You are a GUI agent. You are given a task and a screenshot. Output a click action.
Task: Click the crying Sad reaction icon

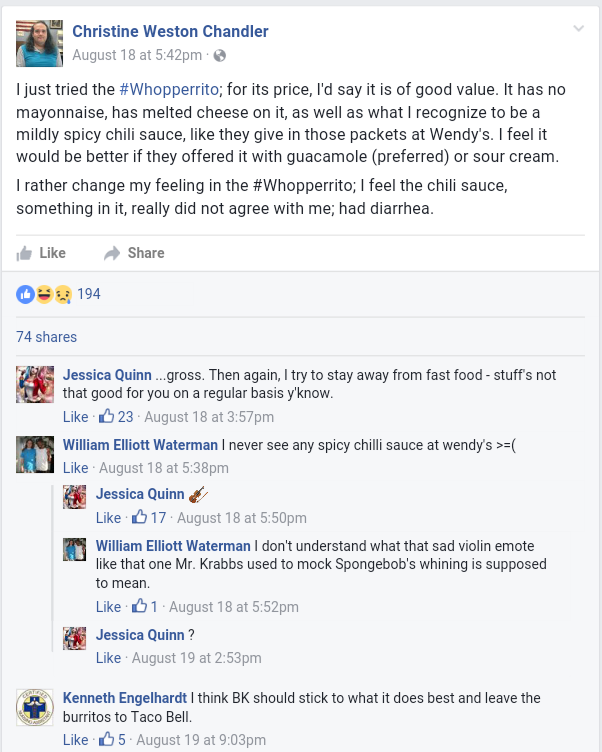click(x=63, y=294)
